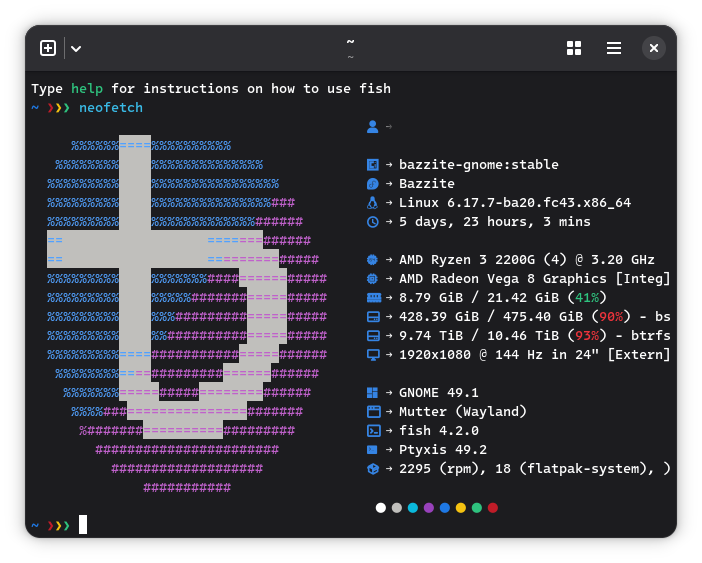
Task: Click the package box icon beside 2295
Action: click(x=373, y=469)
